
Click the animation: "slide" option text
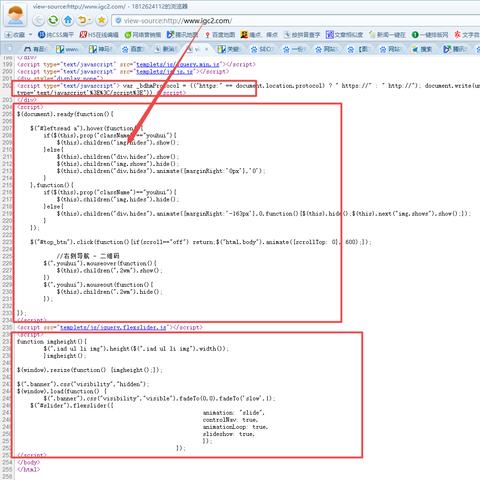pyautogui.click(x=234, y=413)
